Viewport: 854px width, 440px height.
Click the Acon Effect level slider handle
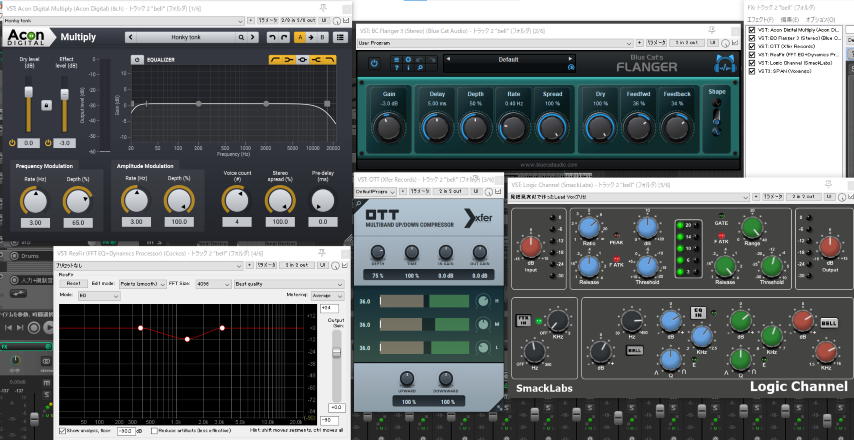click(64, 94)
